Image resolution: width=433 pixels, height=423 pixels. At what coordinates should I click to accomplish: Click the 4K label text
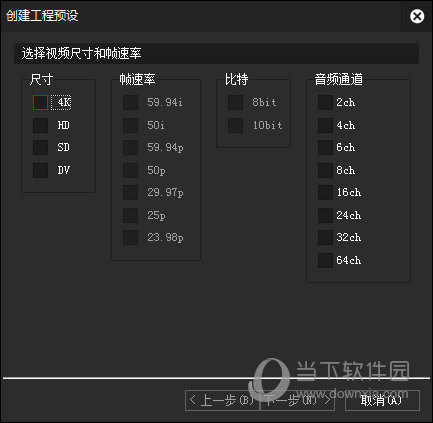(63, 102)
